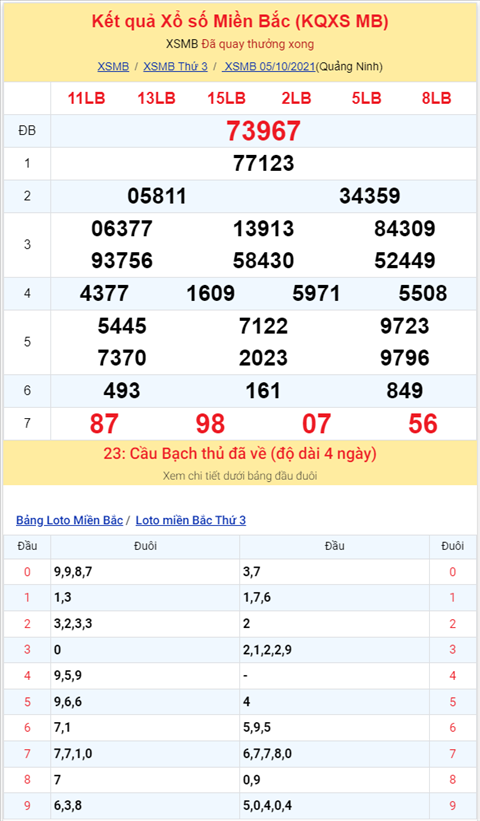480x821 pixels.
Task: Click third prize number 52449
Action: tap(405, 261)
